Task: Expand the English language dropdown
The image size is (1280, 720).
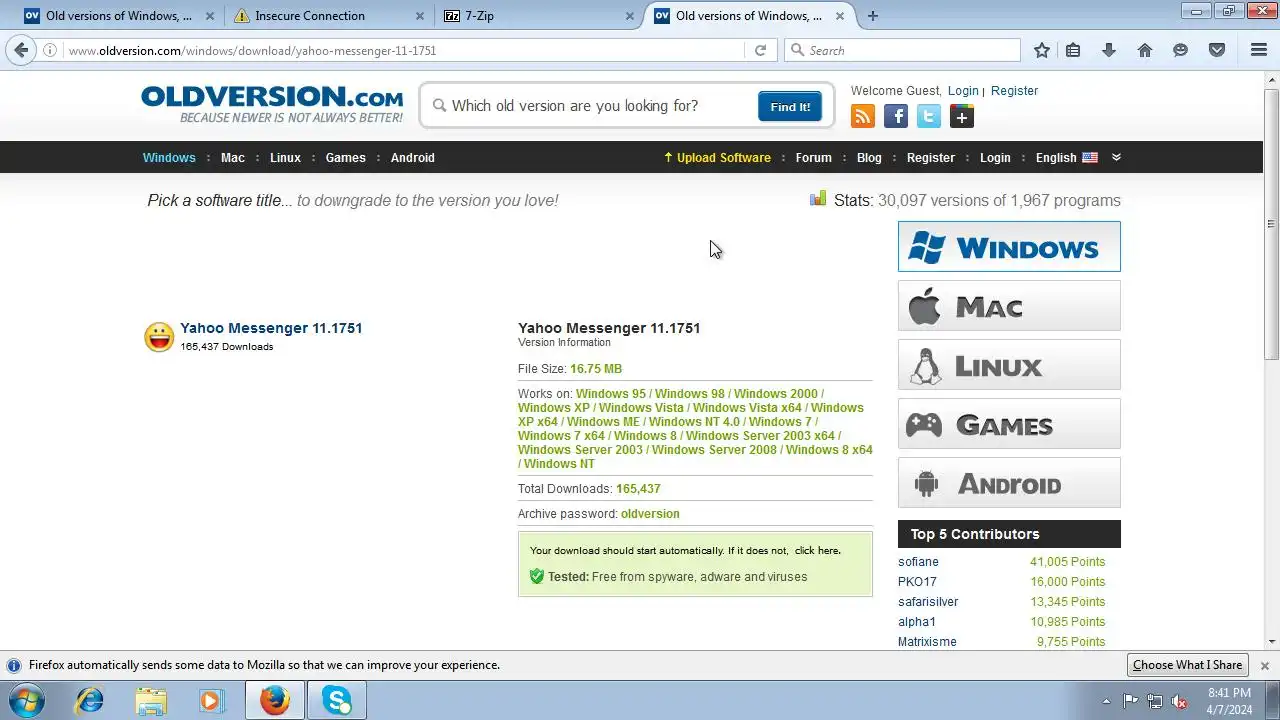Action: pos(1066,158)
